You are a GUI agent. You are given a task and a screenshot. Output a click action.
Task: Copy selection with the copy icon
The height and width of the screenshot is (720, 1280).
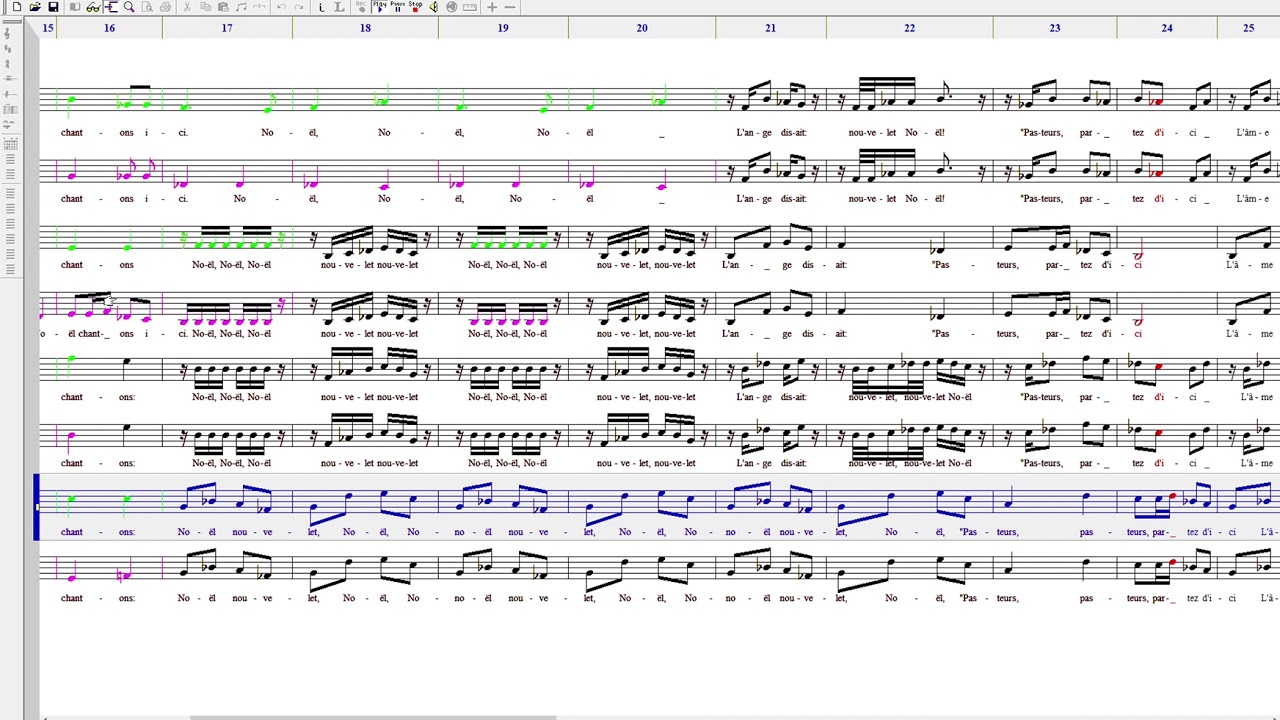(x=205, y=7)
